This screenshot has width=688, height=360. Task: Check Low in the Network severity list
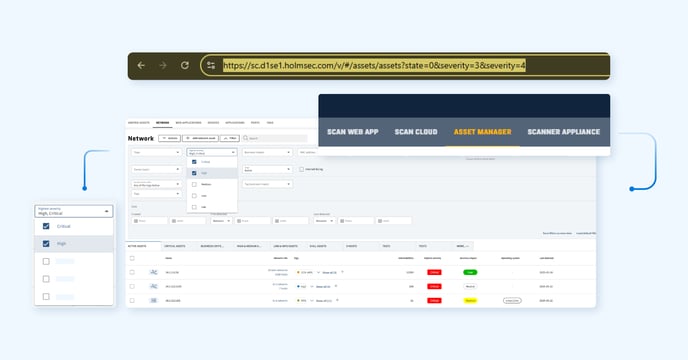coord(194,196)
